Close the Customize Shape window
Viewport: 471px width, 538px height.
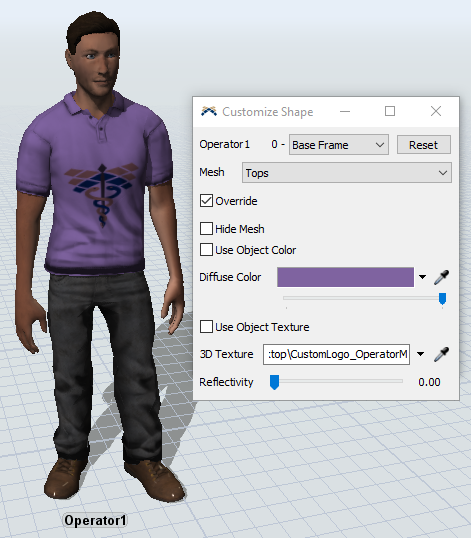click(436, 111)
